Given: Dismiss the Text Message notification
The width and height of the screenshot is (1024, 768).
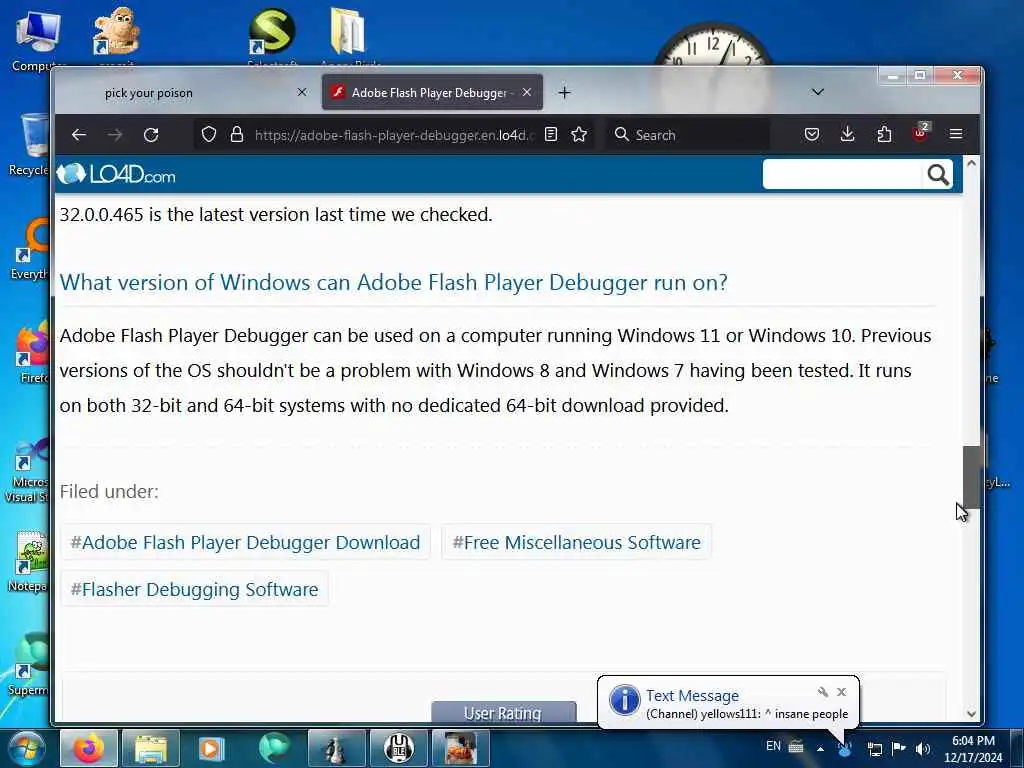Looking at the screenshot, I should tap(841, 692).
